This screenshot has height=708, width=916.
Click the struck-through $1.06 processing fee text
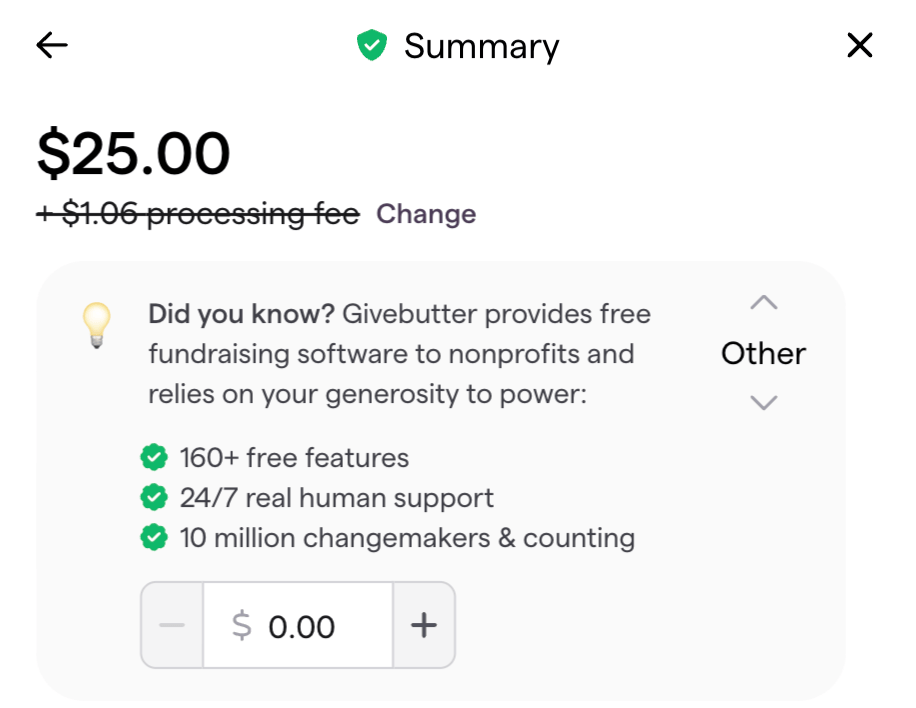click(198, 214)
